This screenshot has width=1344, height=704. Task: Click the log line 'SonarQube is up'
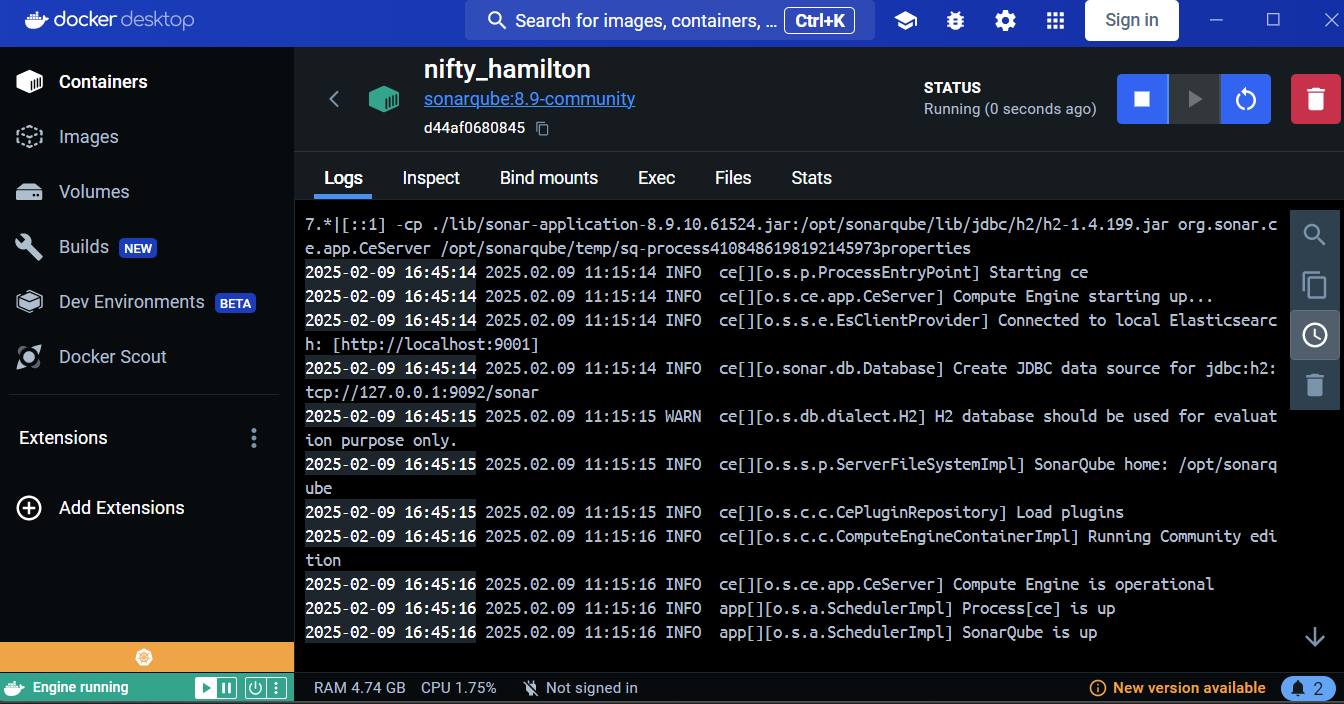[701, 632]
